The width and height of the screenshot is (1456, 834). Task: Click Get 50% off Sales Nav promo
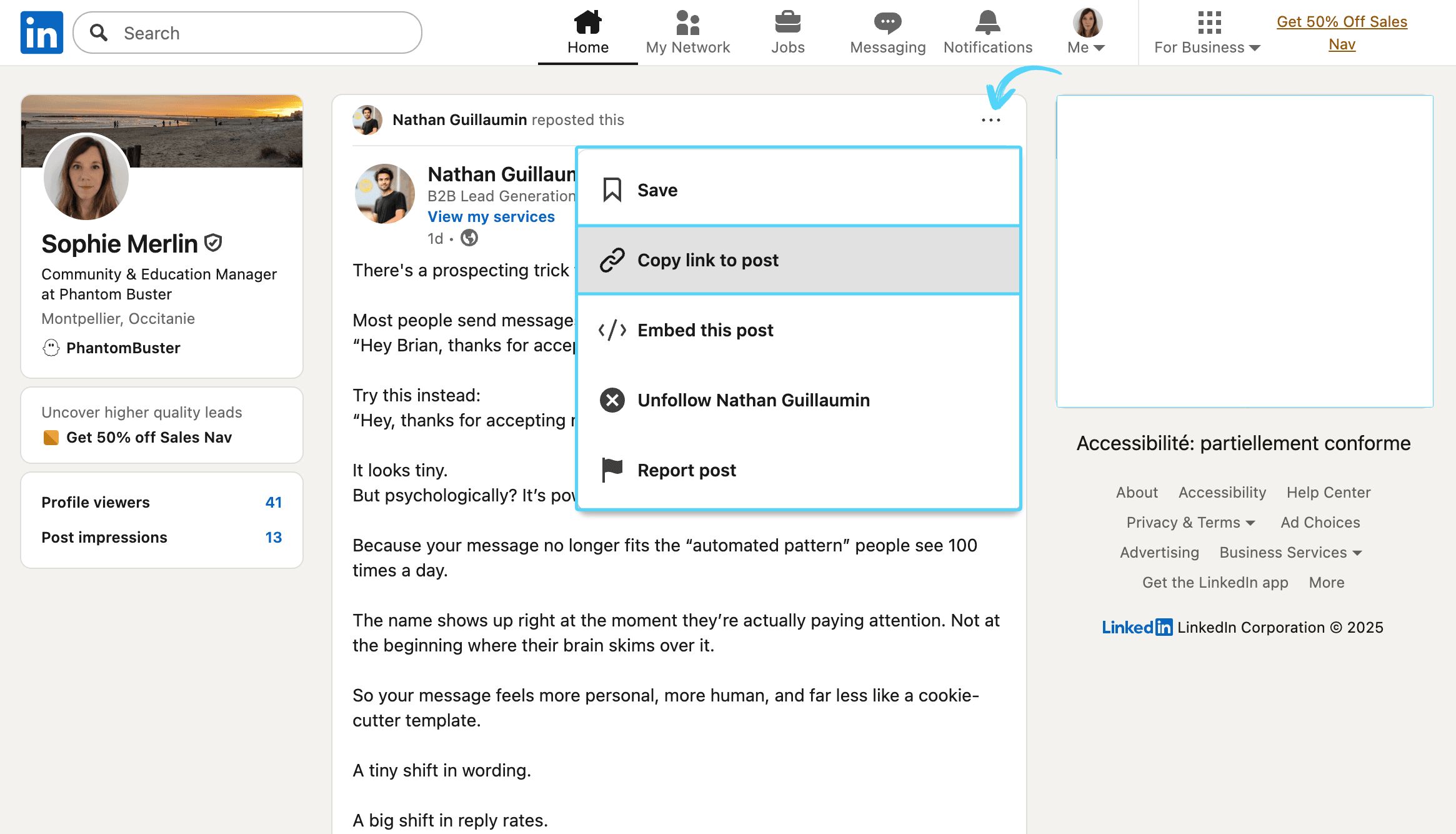(x=149, y=438)
